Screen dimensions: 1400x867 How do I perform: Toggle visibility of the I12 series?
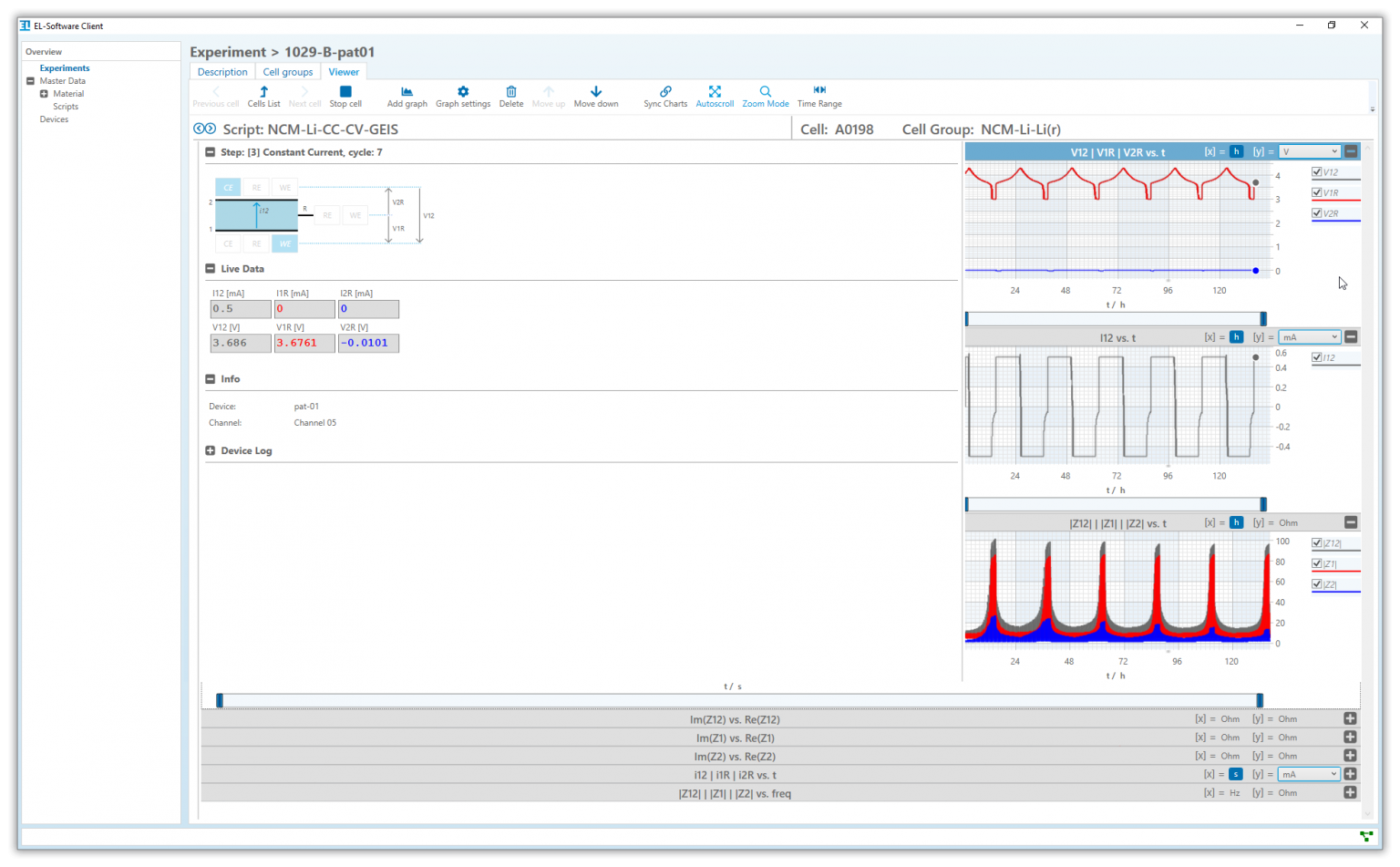coord(1316,356)
